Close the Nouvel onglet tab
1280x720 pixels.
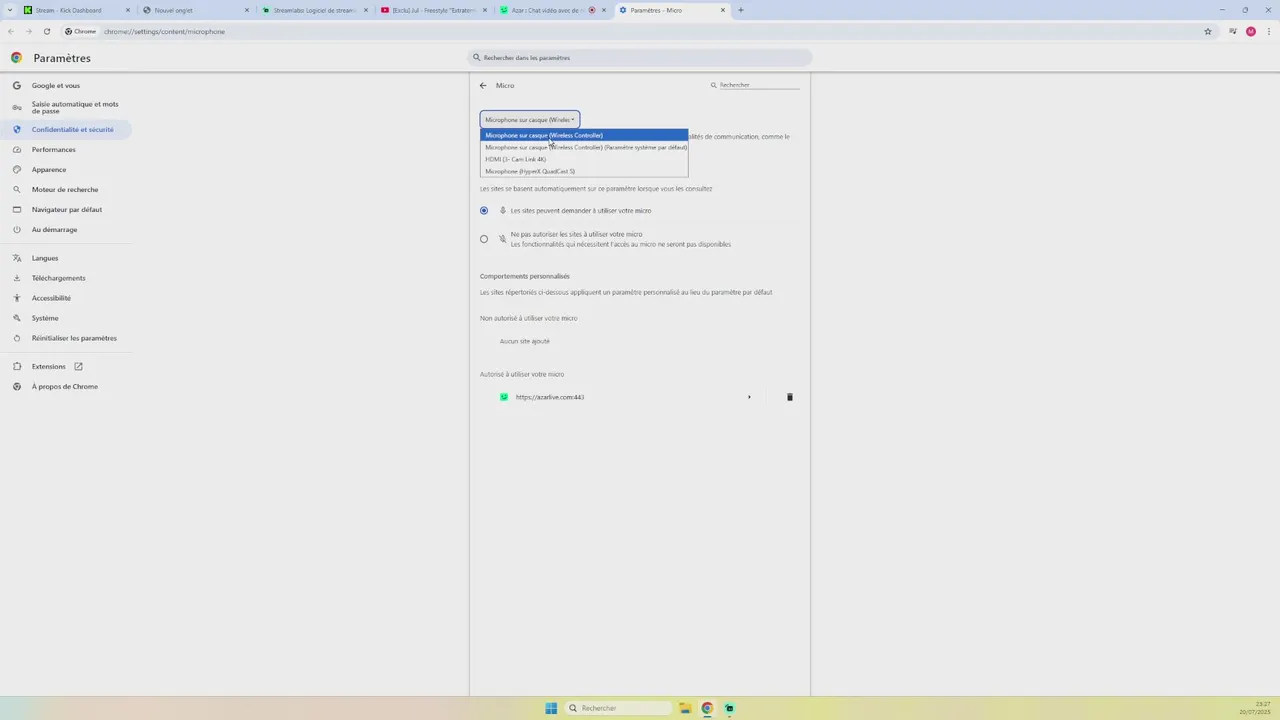(247, 10)
